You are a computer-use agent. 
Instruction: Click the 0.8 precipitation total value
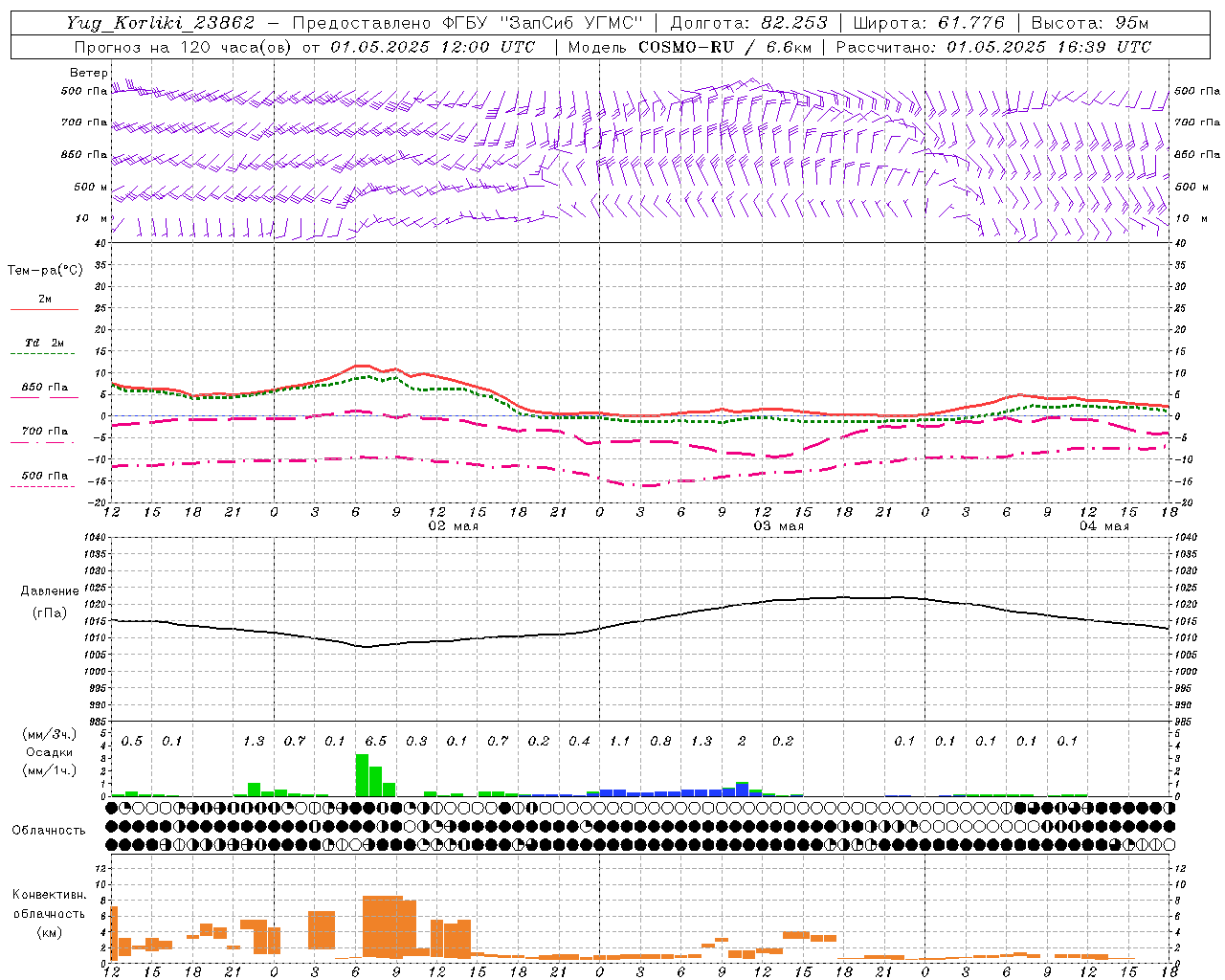[660, 742]
